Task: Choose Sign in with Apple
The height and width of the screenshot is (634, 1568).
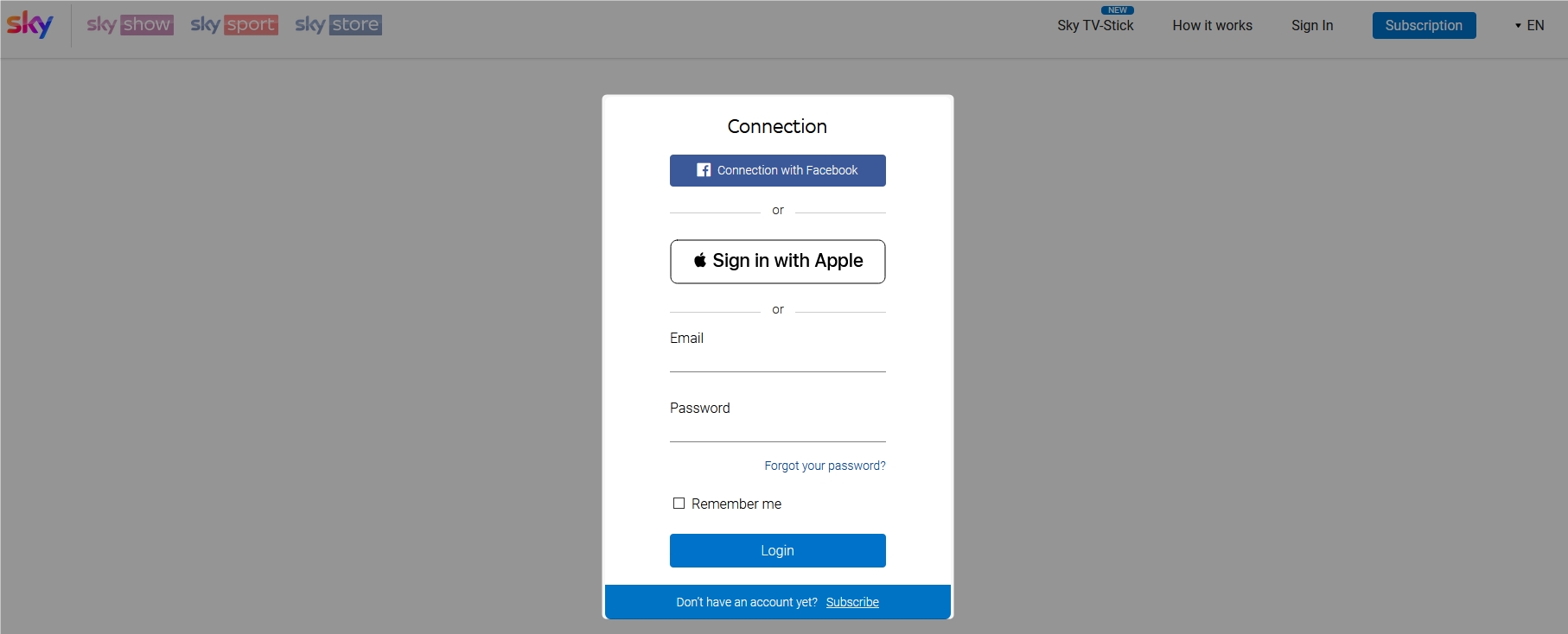Action: (777, 262)
